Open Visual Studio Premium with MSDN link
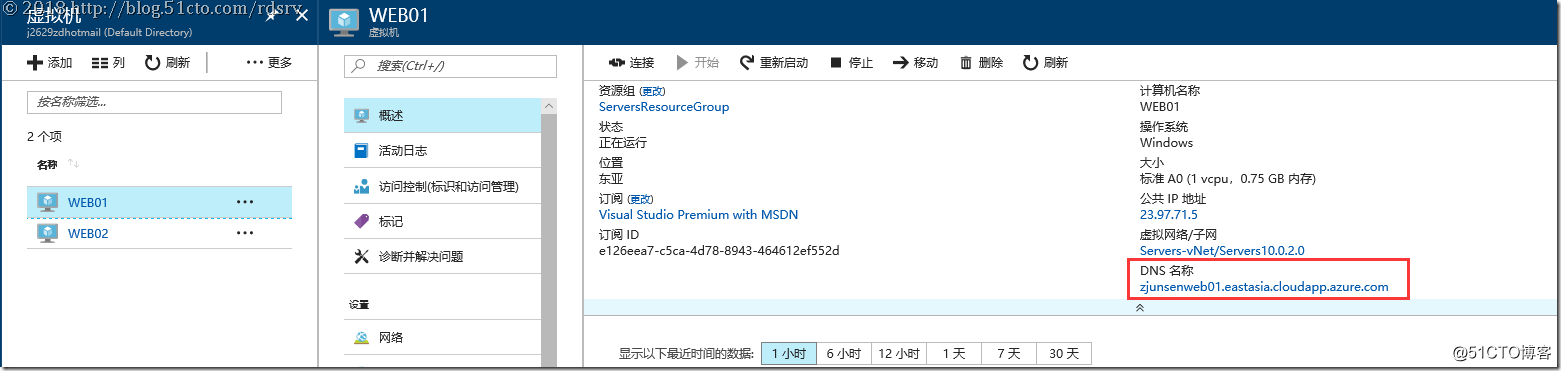1561x371 pixels. [698, 215]
